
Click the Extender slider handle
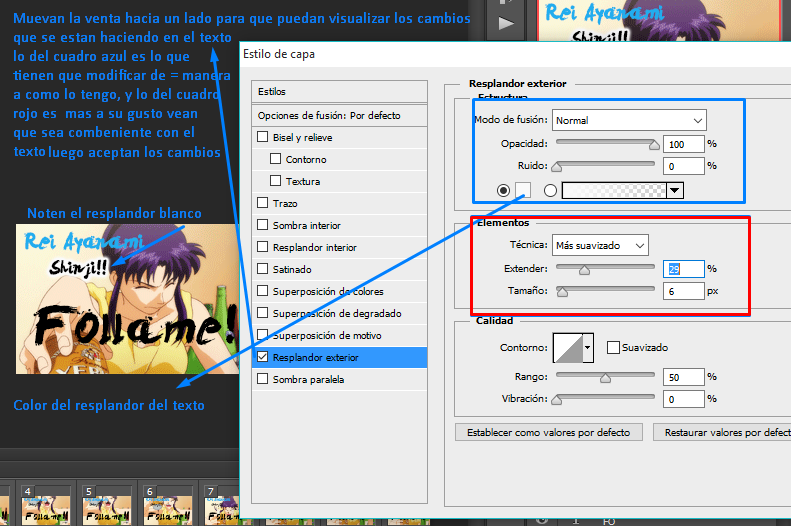[584, 270]
